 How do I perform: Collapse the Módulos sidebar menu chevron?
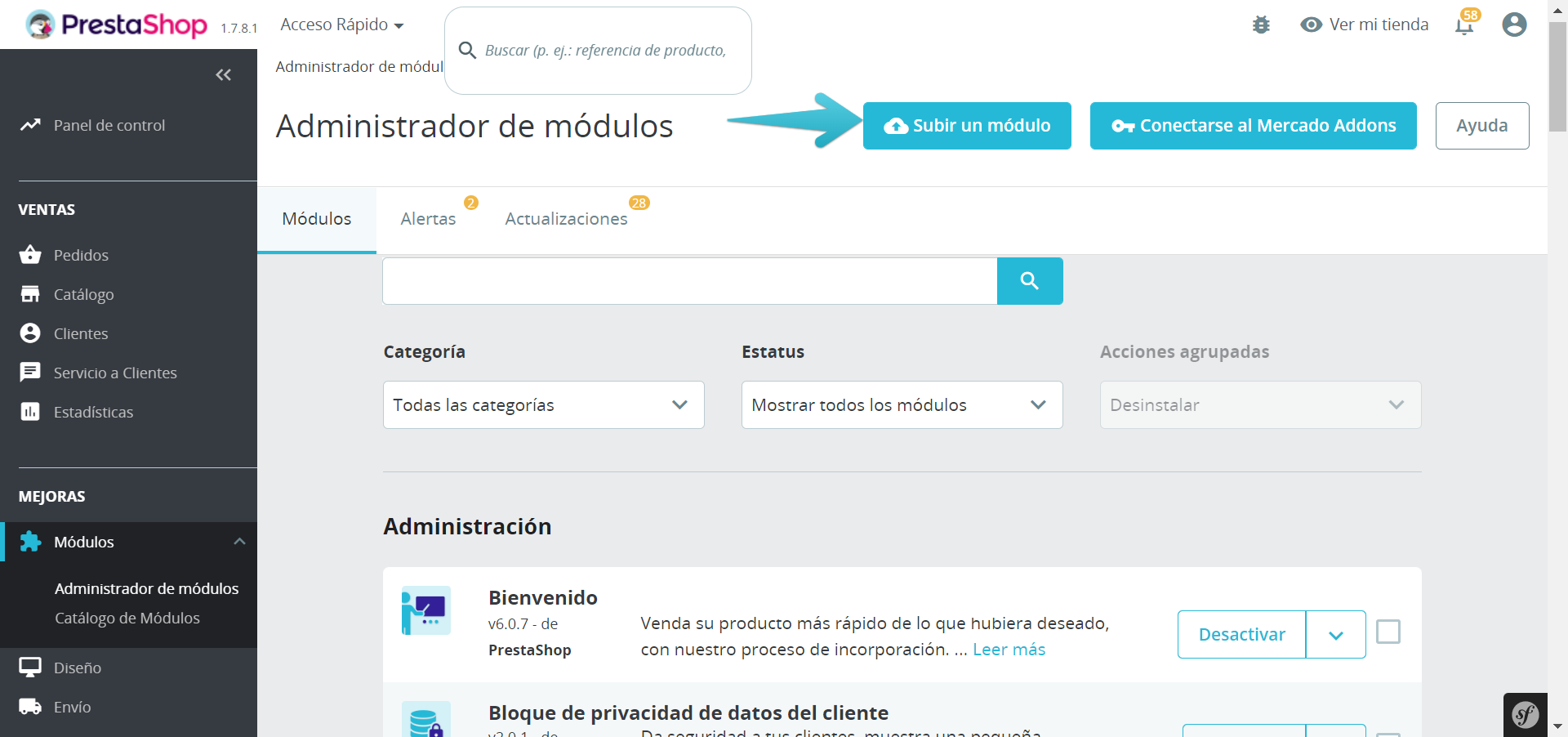239,542
